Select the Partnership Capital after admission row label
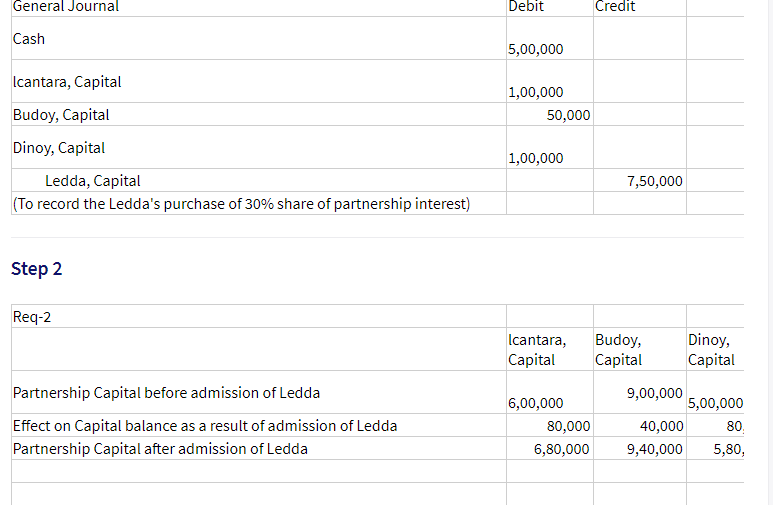 tap(160, 449)
